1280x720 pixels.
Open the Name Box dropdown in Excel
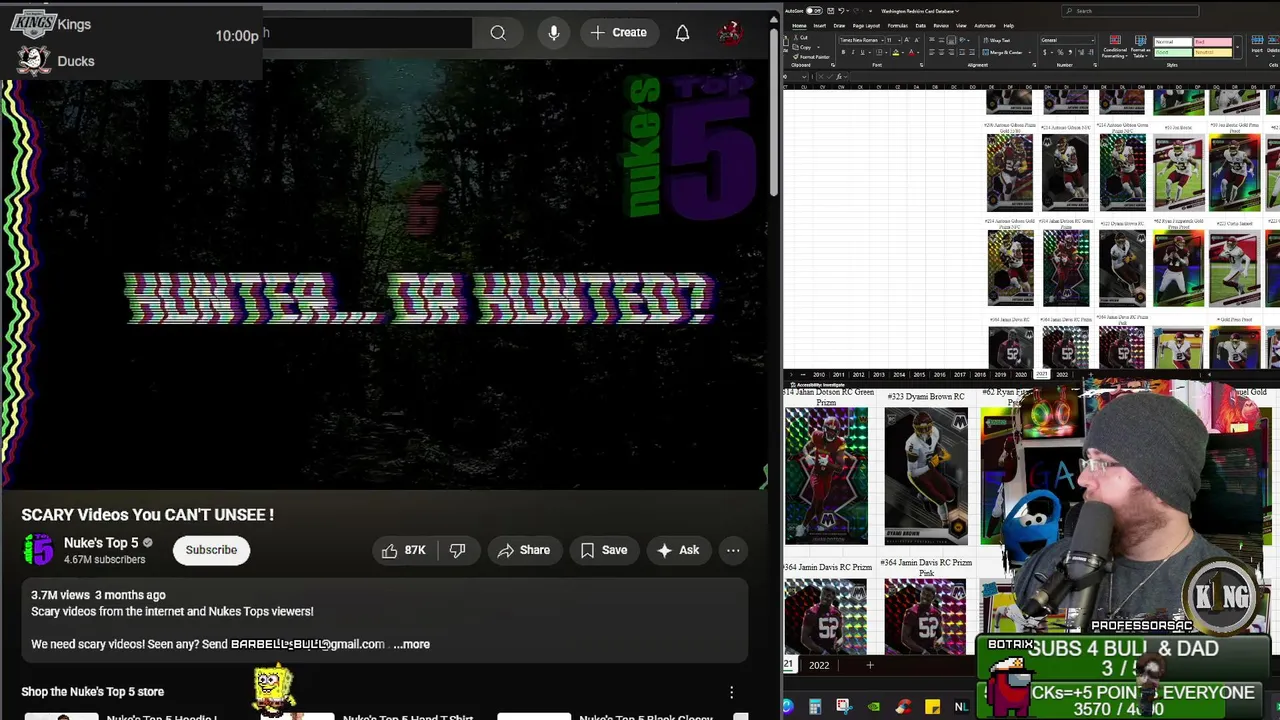pos(804,76)
